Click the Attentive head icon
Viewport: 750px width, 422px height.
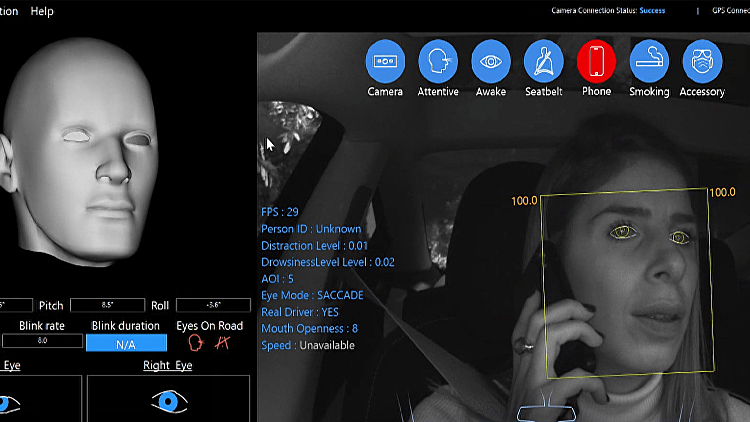tap(438, 61)
